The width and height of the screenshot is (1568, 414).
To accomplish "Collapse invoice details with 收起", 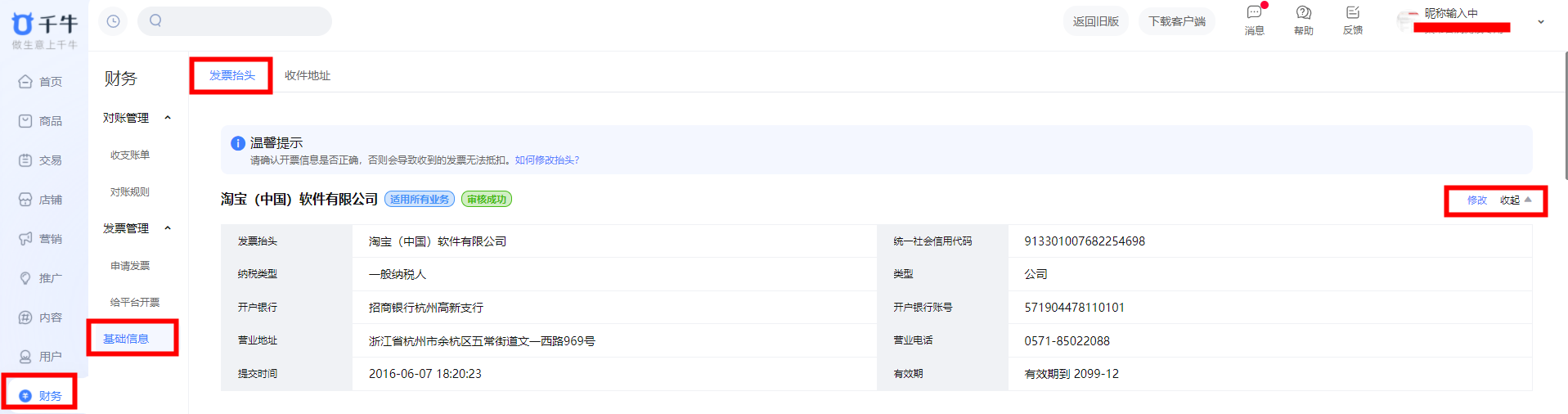I will [x=1515, y=200].
